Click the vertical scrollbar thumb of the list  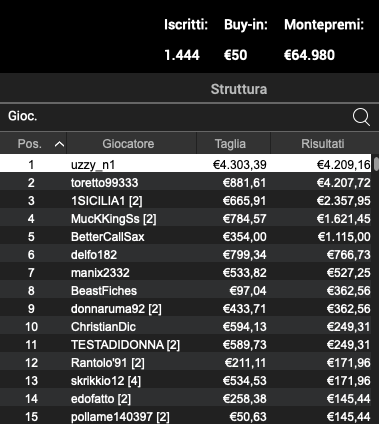(x=376, y=164)
